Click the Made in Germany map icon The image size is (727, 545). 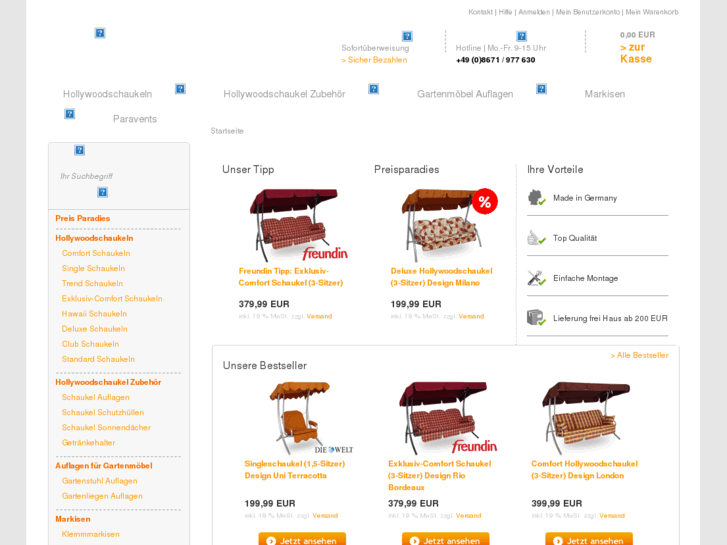(x=536, y=198)
